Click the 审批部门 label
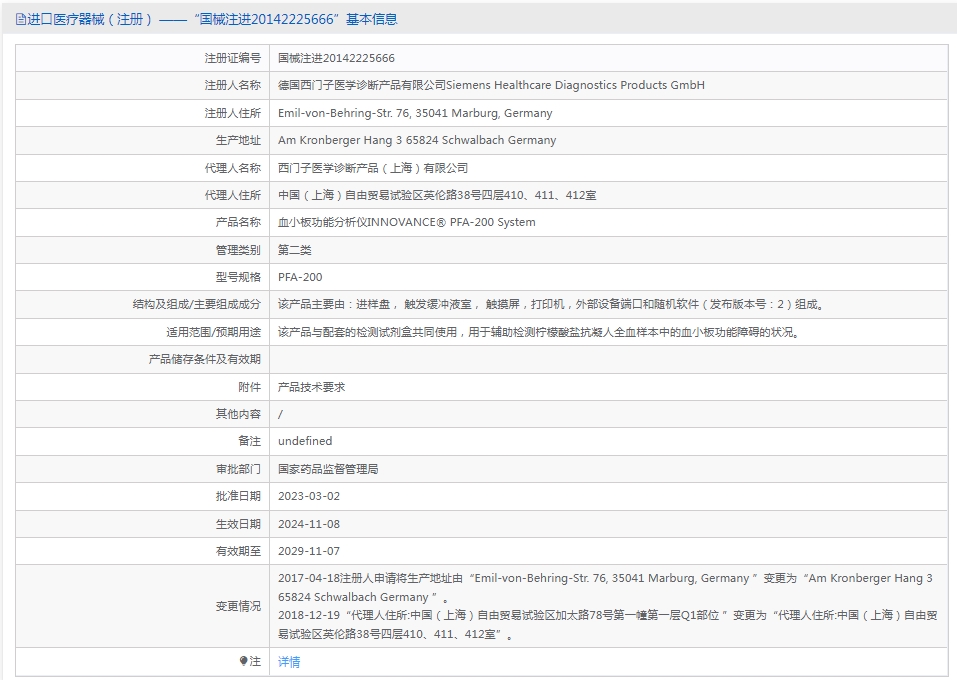The height and width of the screenshot is (680, 957). tap(238, 469)
